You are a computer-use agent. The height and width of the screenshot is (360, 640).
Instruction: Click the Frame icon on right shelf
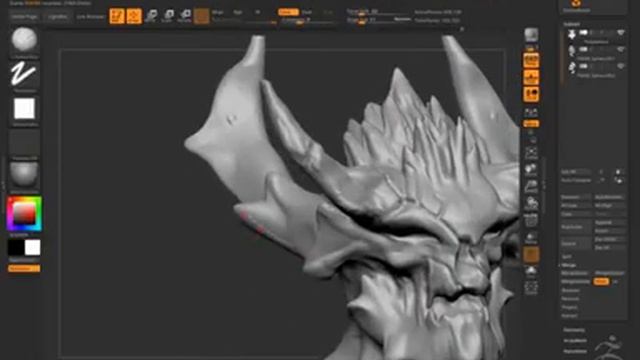[531, 153]
